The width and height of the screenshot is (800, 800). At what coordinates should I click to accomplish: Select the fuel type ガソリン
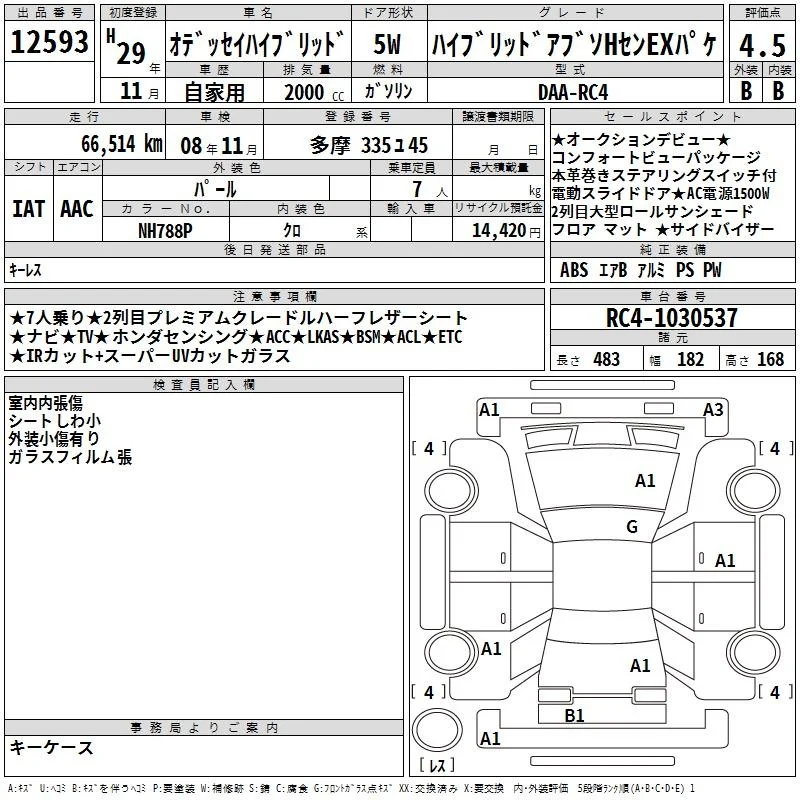pos(388,91)
